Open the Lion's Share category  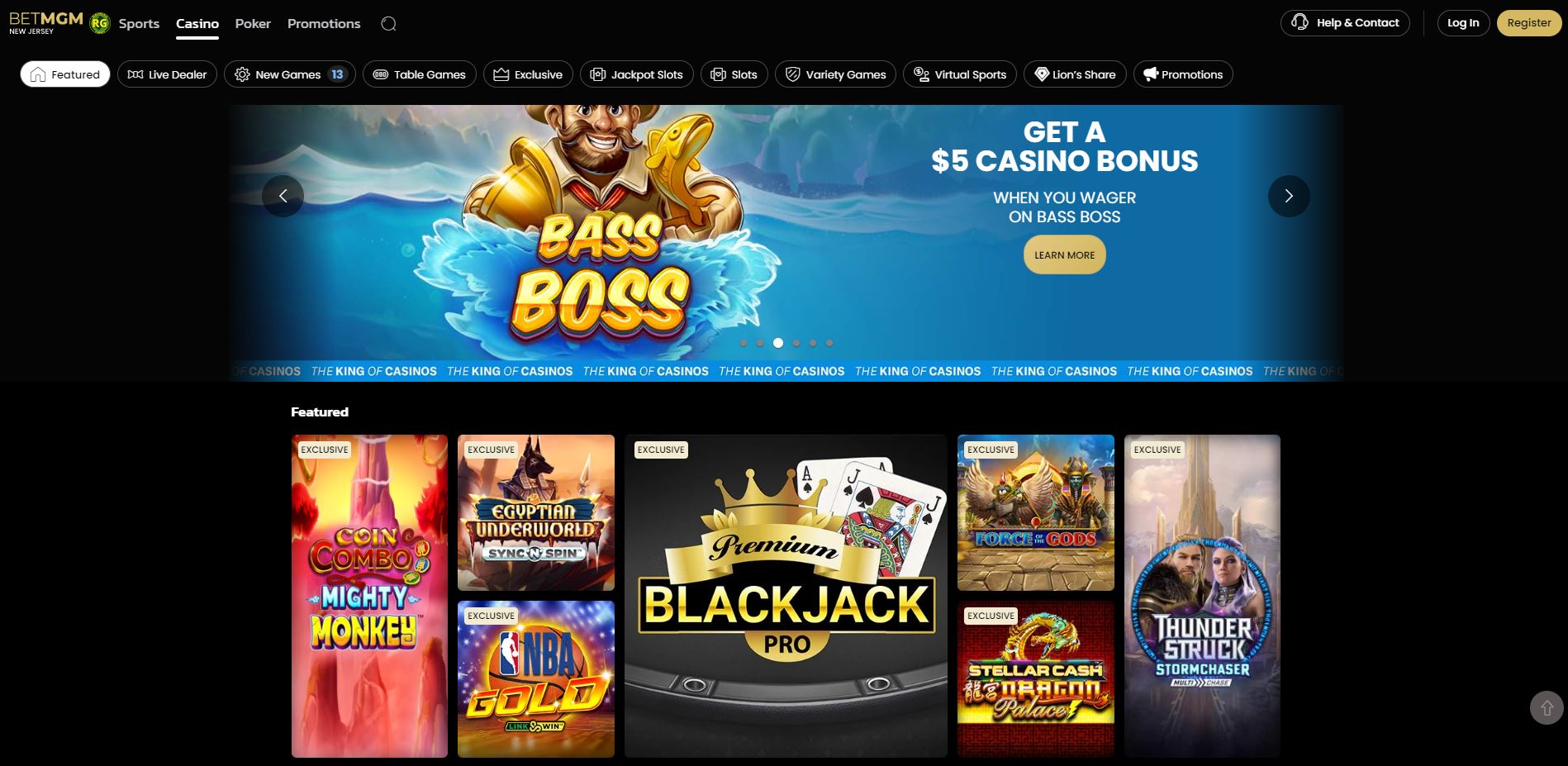click(1075, 74)
